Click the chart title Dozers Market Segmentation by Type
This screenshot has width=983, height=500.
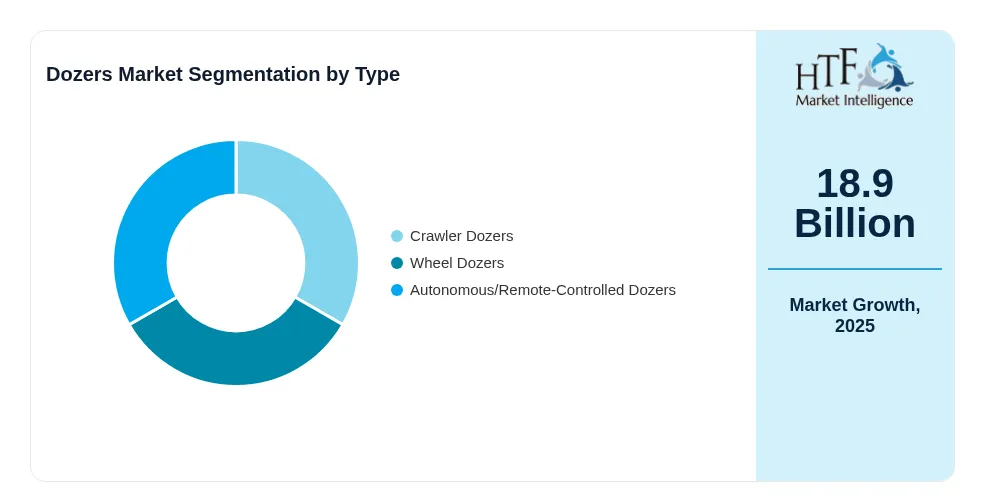click(223, 74)
